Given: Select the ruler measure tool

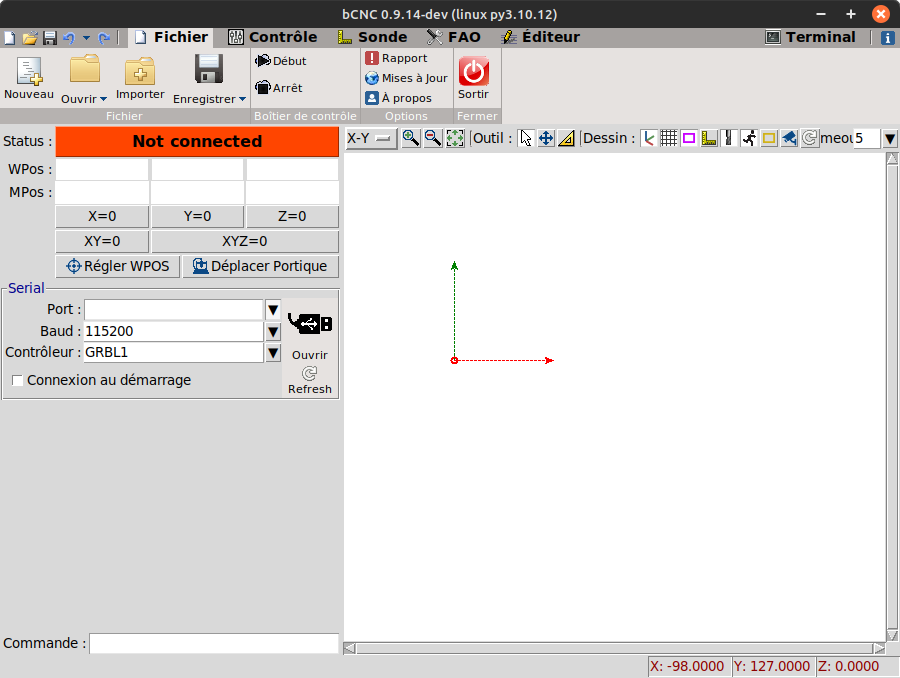Looking at the screenshot, I should [566, 139].
